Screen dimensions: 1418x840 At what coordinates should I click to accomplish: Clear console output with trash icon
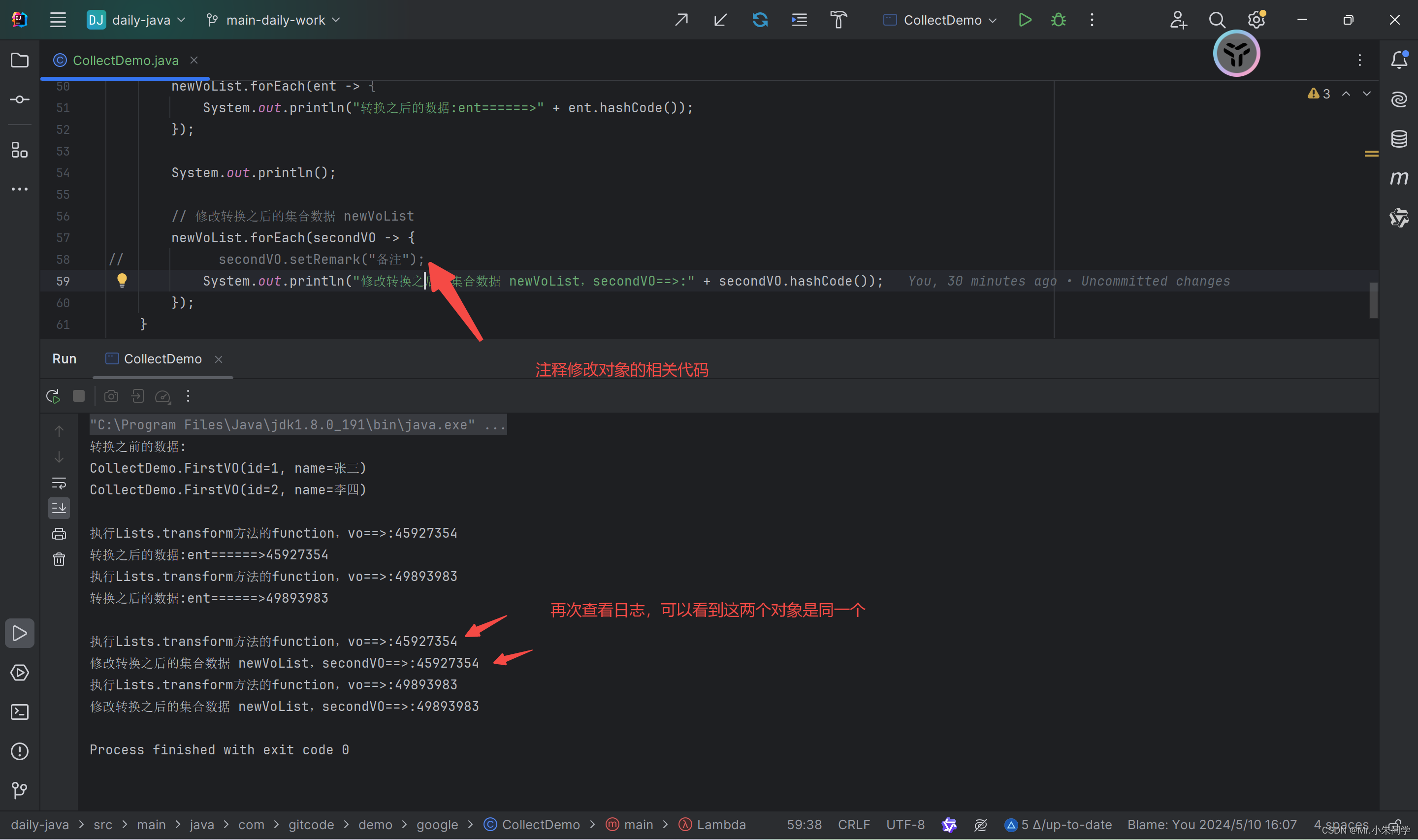pyautogui.click(x=59, y=560)
